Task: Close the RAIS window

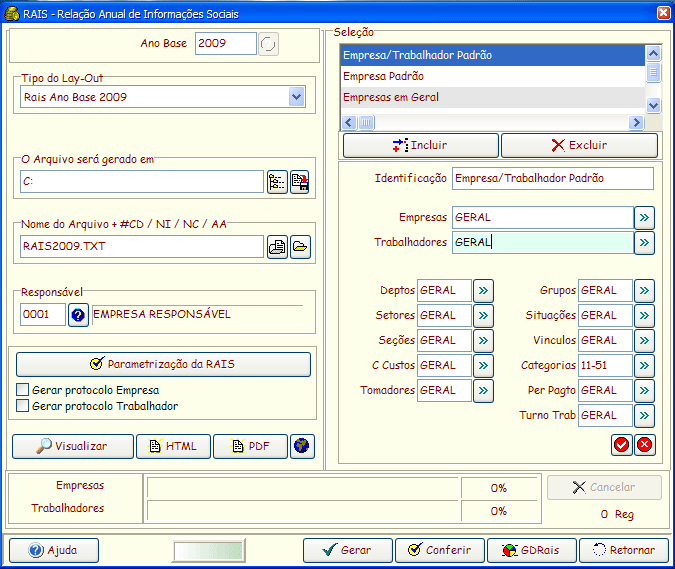Action: pos(663,13)
